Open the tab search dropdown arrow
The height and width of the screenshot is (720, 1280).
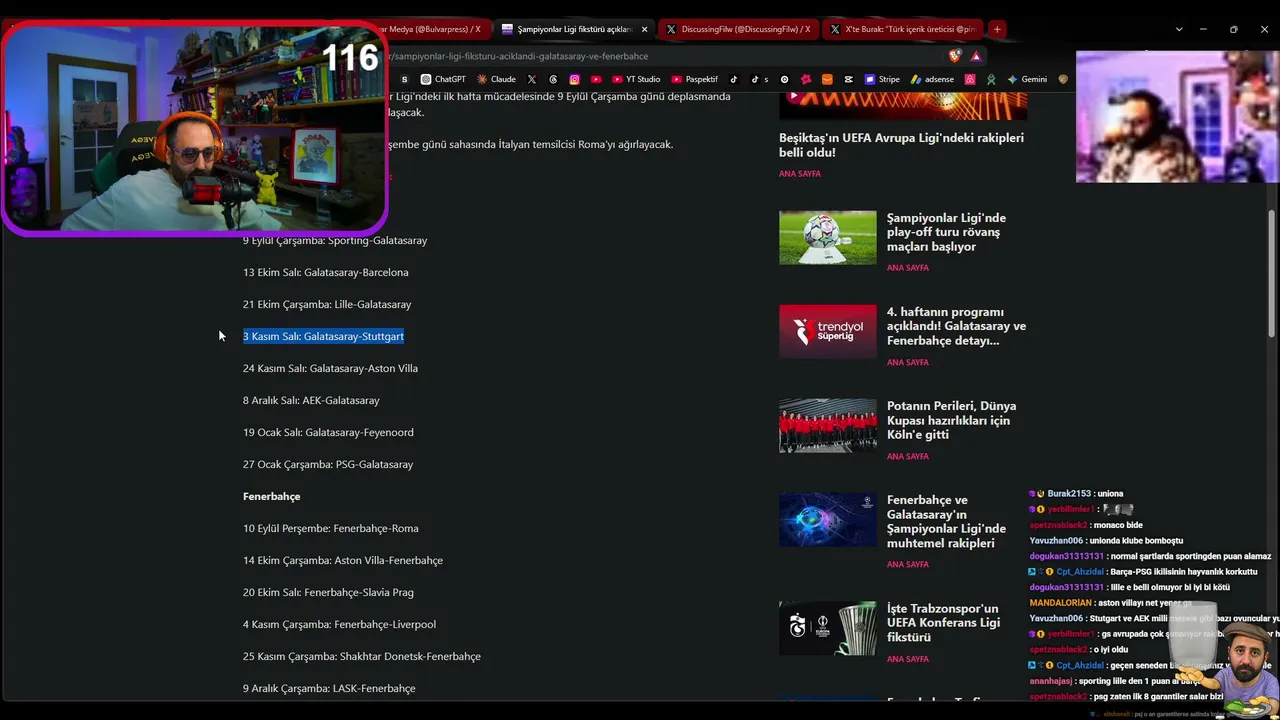click(x=1179, y=29)
